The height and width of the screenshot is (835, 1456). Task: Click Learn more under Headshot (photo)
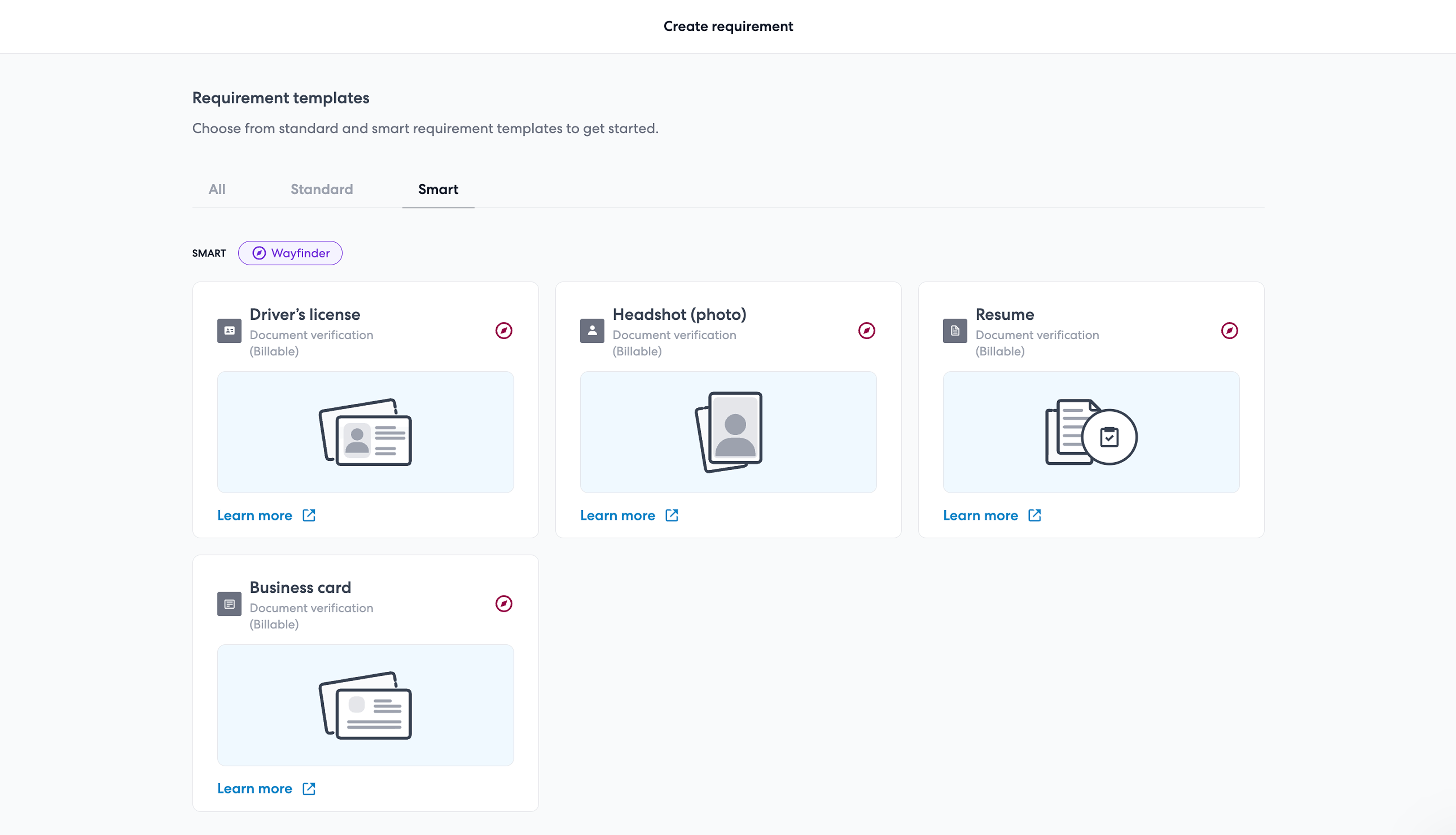(x=618, y=516)
